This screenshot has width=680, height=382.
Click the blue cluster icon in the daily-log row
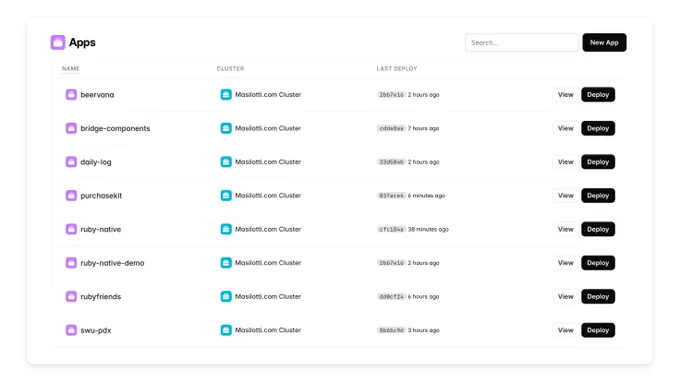point(226,162)
